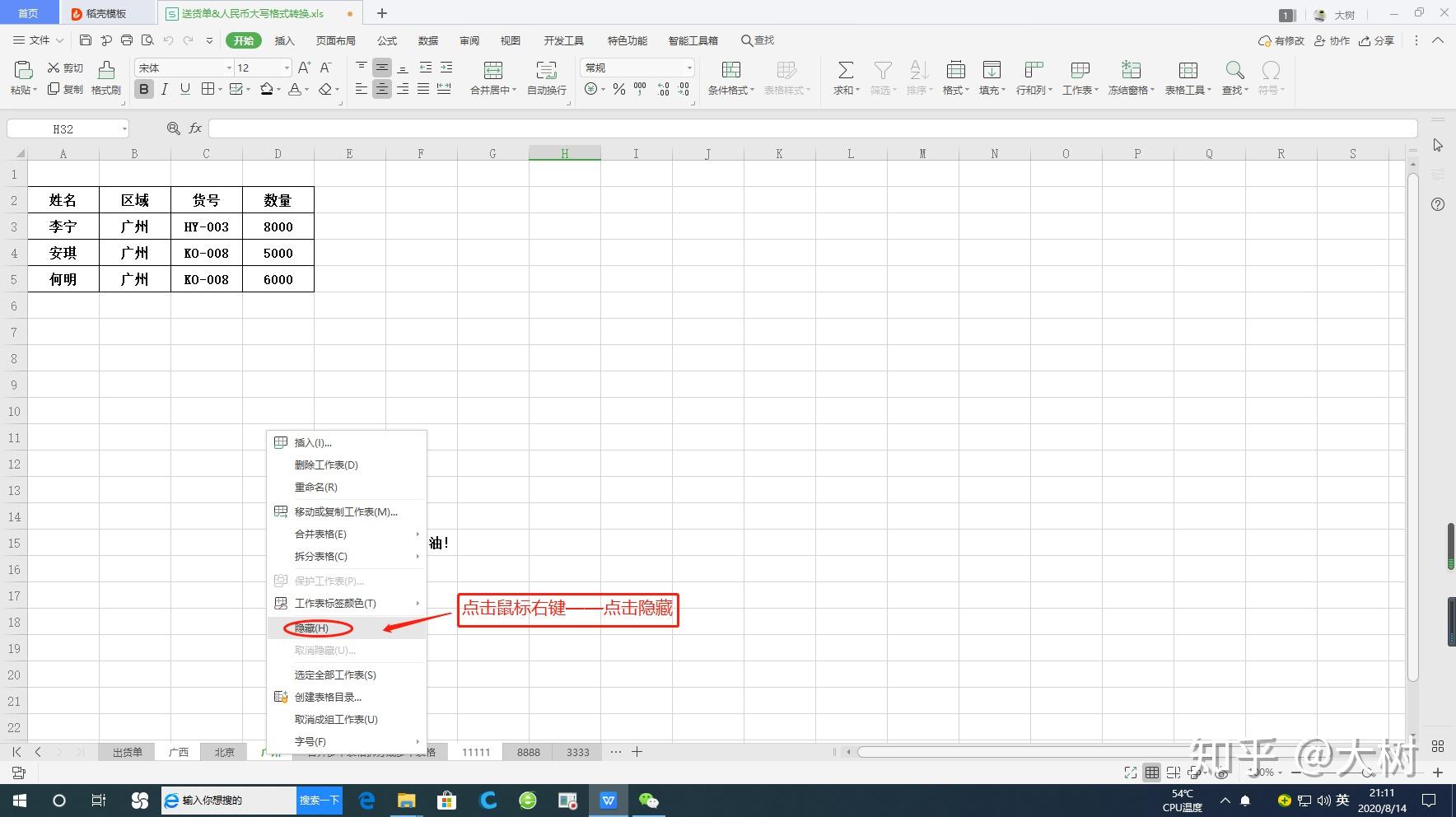Toggle Underline formatting button
Image resolution: width=1456 pixels, height=817 pixels.
pos(185,89)
